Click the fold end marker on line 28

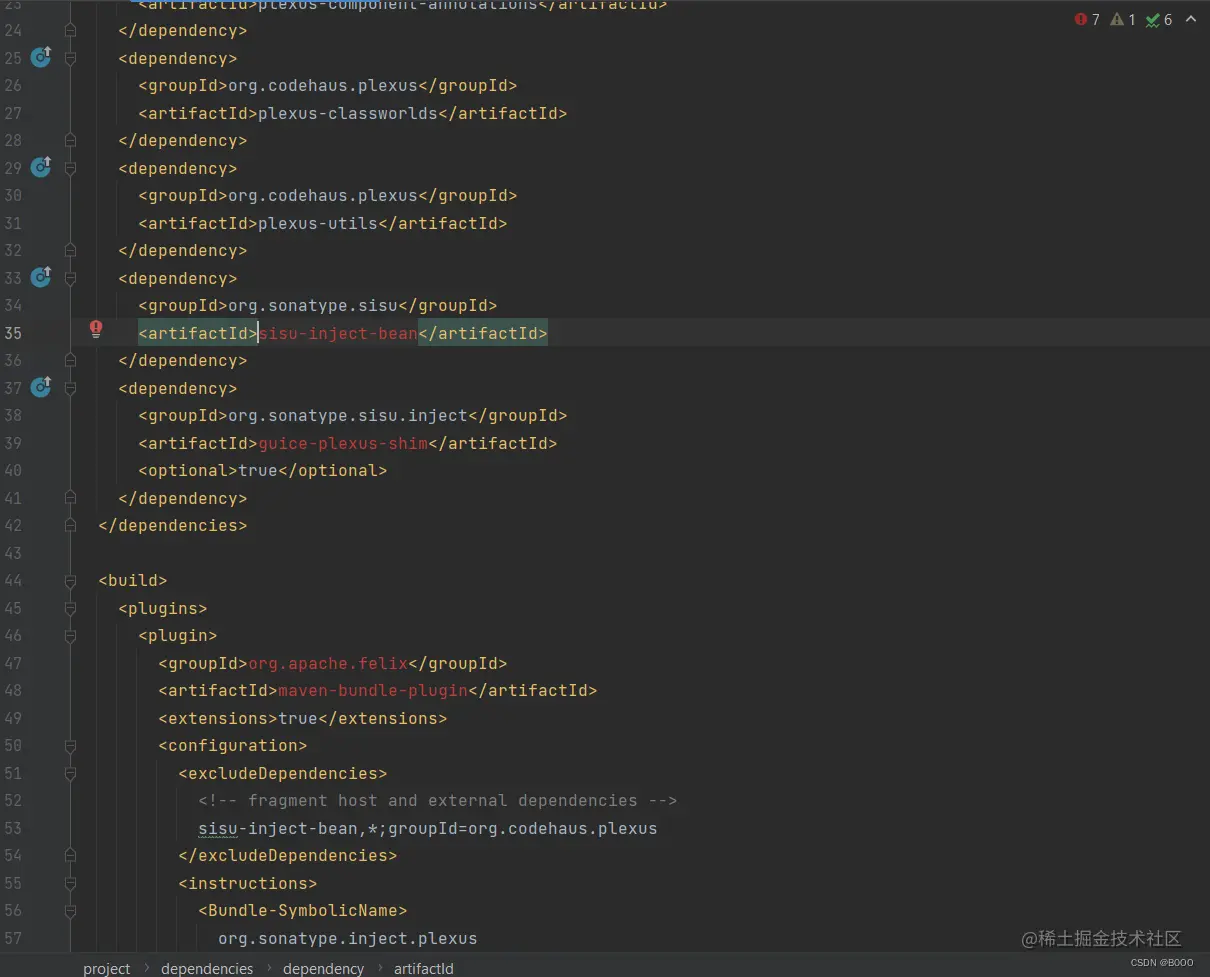[70, 140]
